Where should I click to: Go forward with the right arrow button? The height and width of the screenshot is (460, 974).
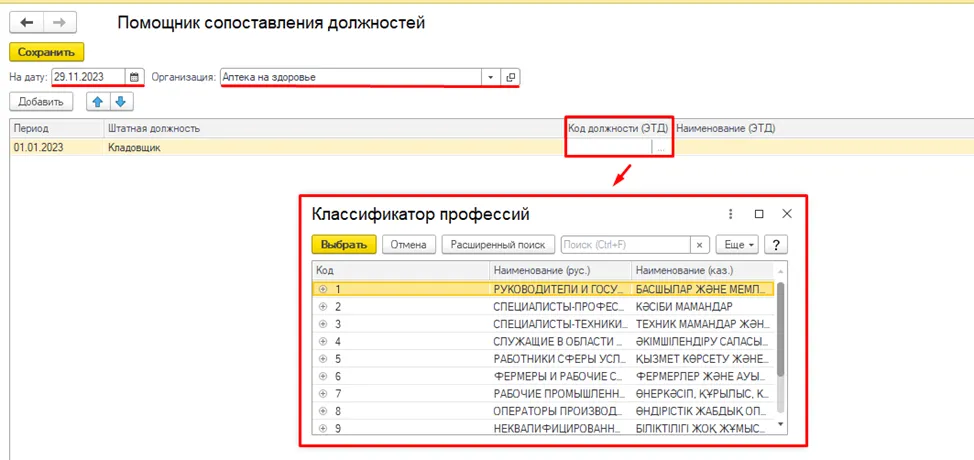pos(59,23)
